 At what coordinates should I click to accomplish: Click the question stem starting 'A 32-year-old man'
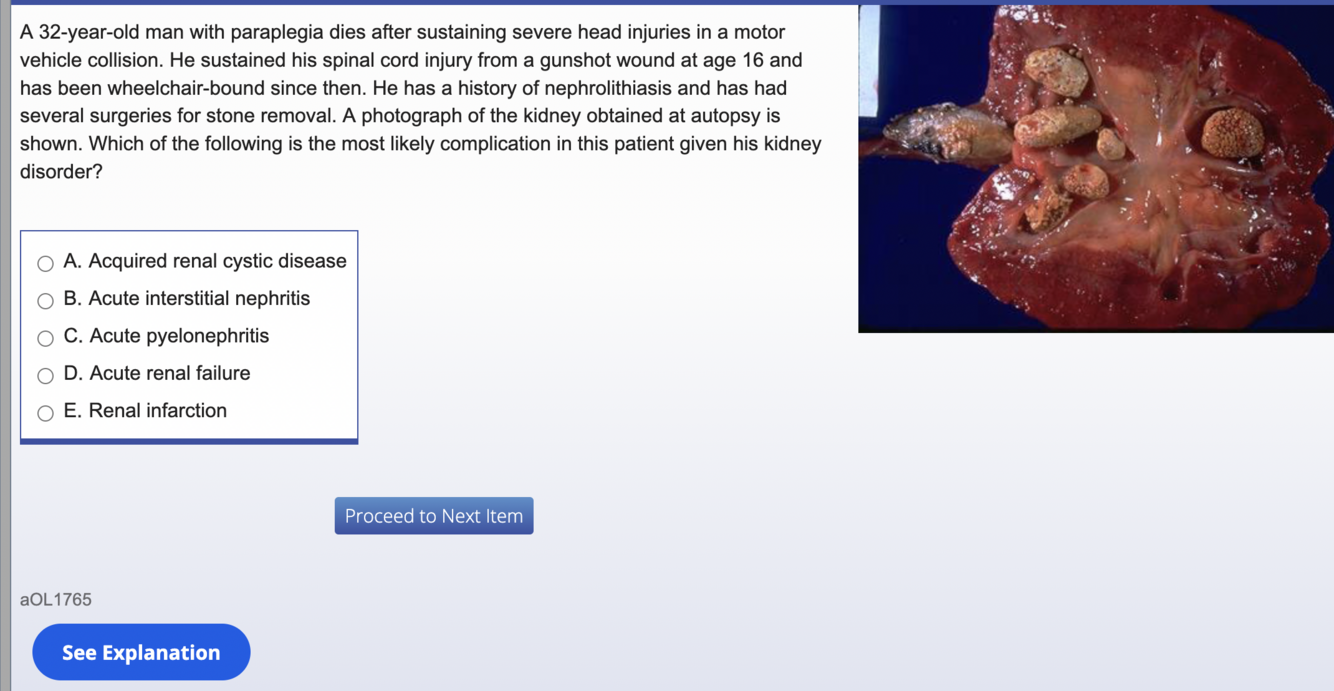(x=421, y=102)
